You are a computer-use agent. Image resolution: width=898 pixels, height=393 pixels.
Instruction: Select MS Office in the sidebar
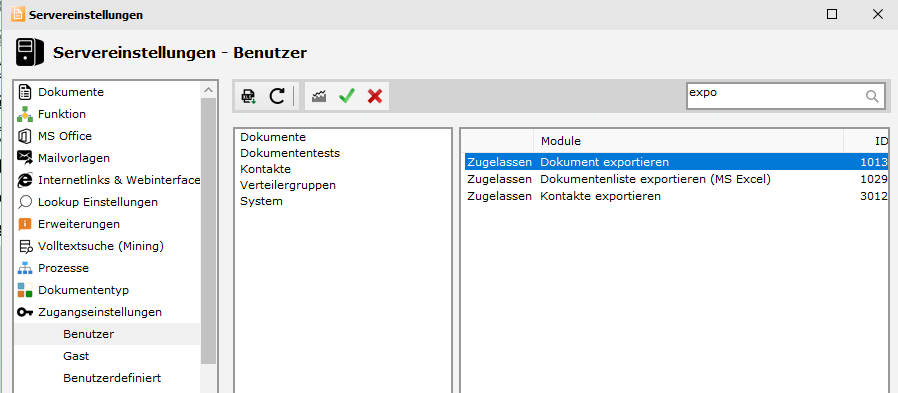click(65, 136)
